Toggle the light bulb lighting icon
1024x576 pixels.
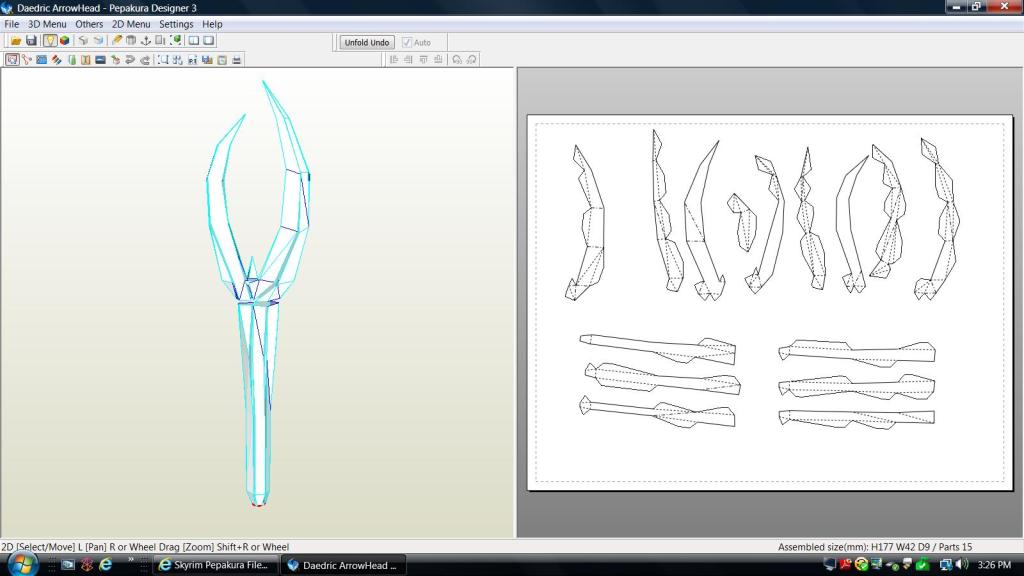click(50, 40)
